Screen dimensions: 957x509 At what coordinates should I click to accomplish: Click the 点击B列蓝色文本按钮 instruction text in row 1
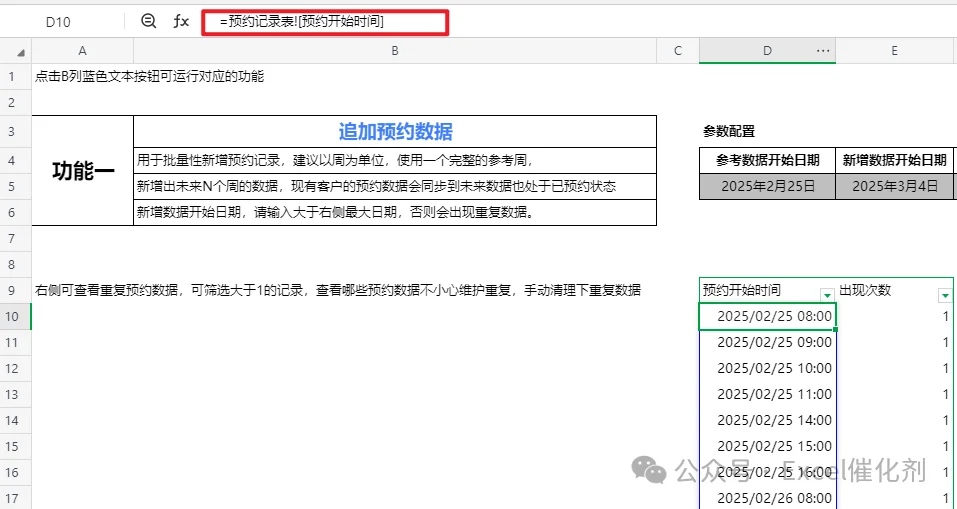click(x=150, y=76)
